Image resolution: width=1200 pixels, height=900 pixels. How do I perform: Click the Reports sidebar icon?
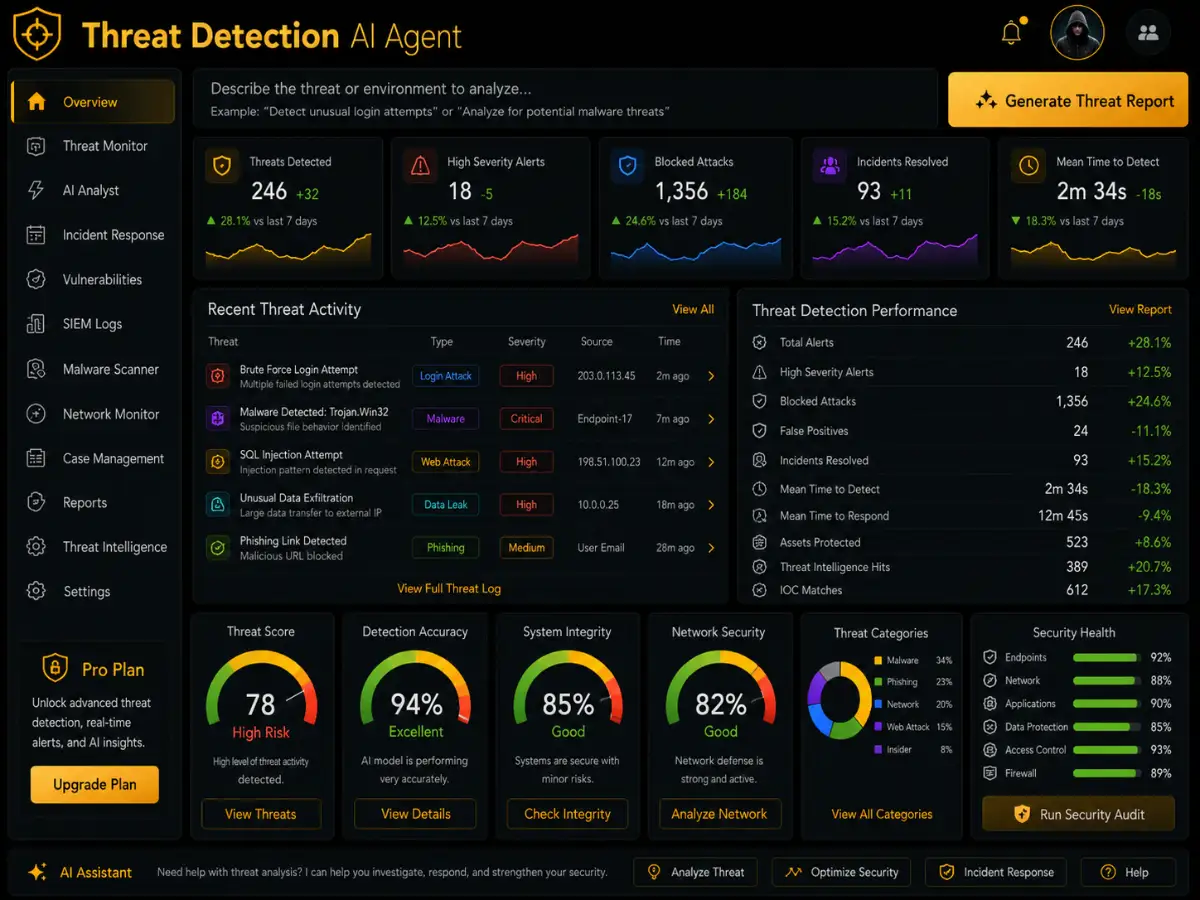[36, 502]
